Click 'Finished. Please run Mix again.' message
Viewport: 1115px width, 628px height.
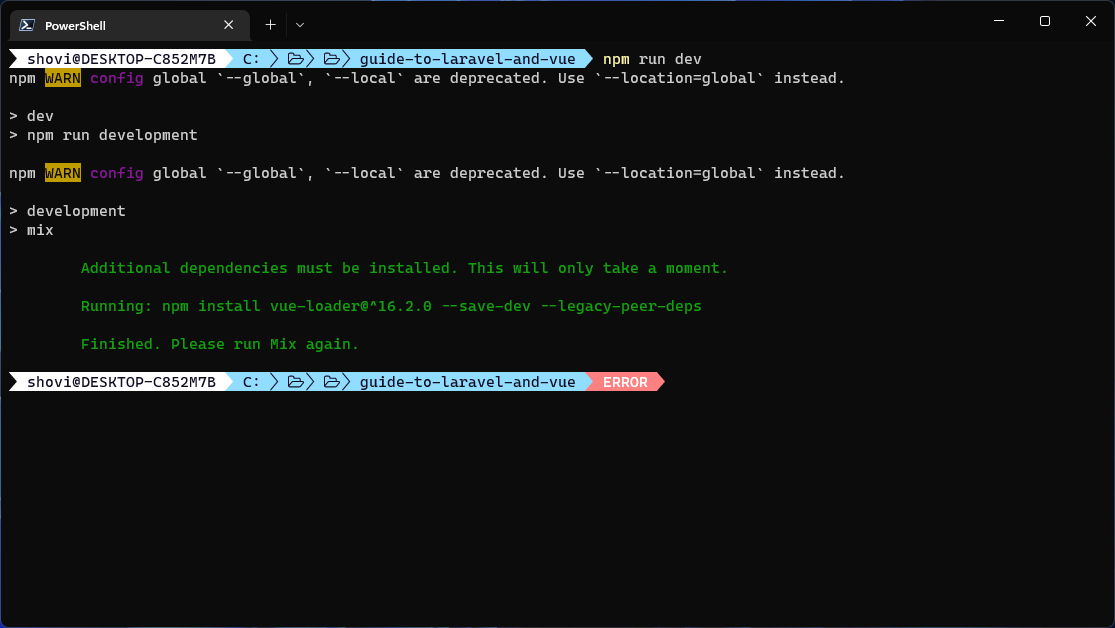(x=220, y=344)
